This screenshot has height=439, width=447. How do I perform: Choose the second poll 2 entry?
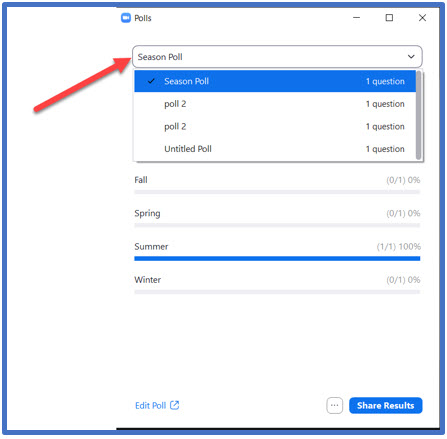coord(275,126)
